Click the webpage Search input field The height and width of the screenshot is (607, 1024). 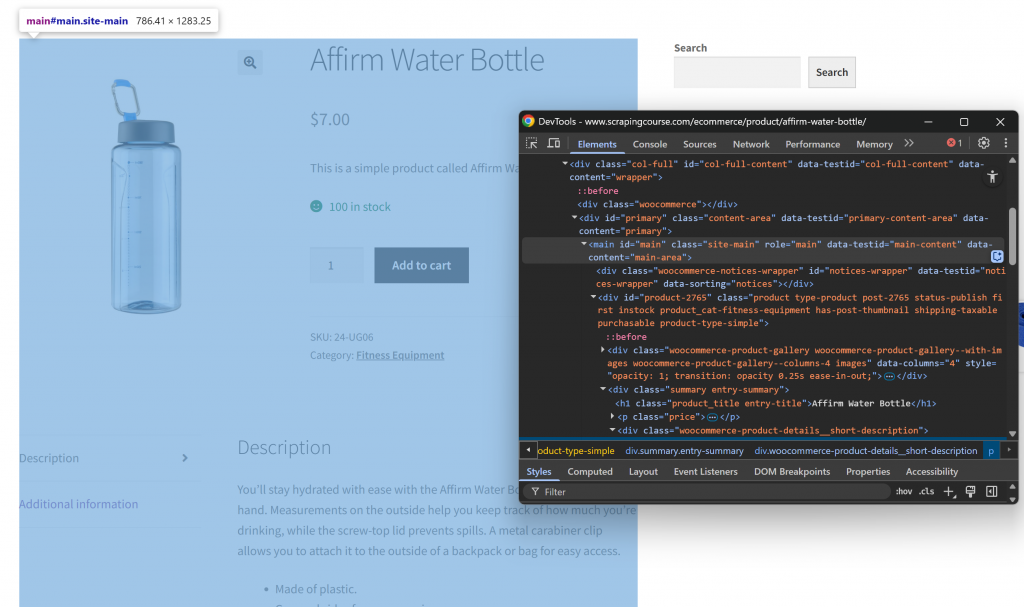(737, 72)
